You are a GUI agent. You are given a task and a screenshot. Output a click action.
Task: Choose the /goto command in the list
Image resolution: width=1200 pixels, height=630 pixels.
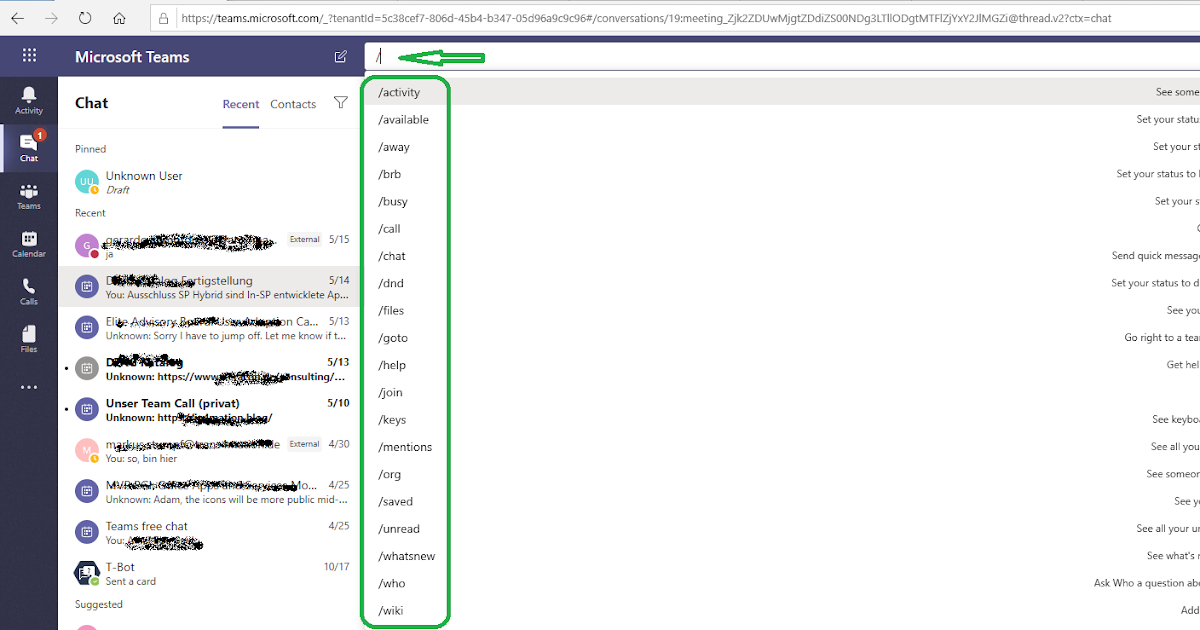392,337
